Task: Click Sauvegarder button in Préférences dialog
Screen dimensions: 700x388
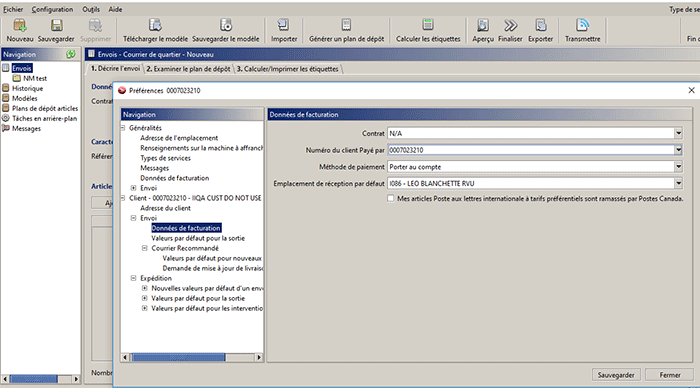Action: coord(616,375)
